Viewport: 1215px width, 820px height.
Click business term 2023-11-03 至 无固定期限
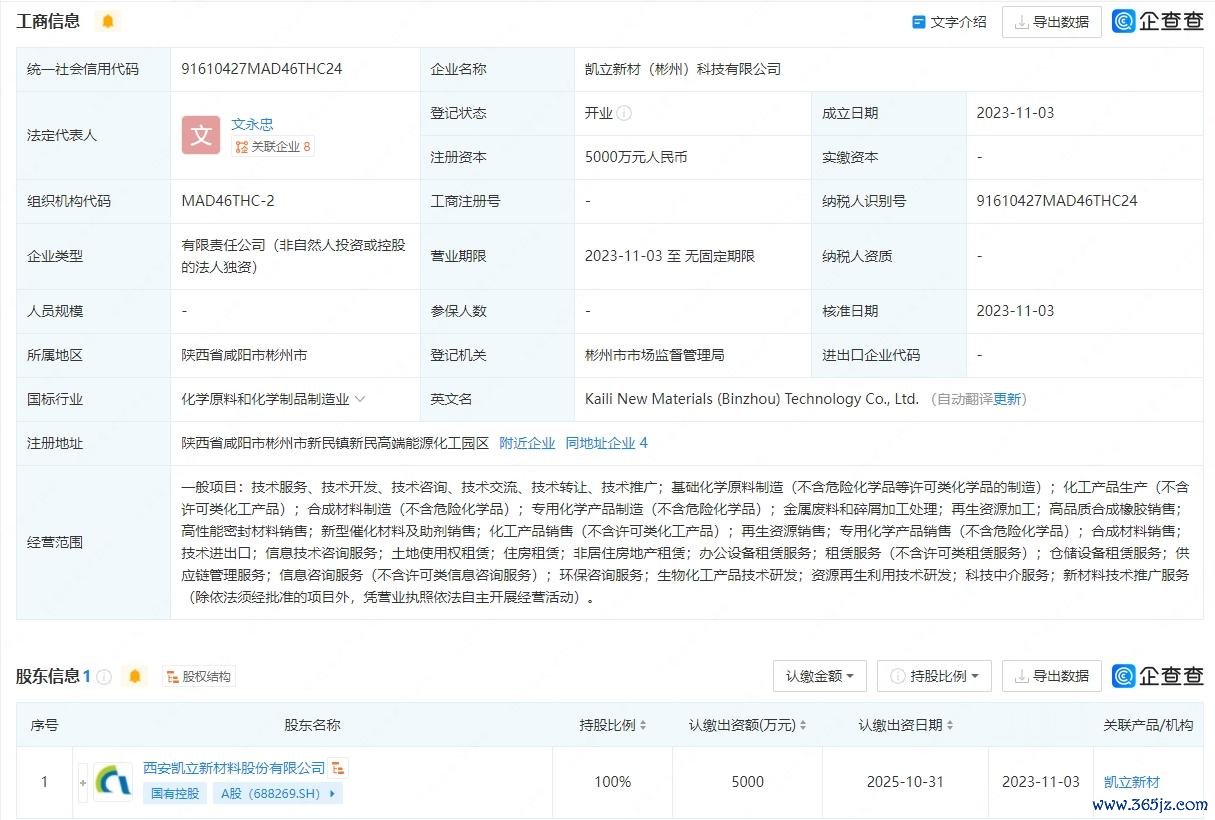[x=670, y=256]
